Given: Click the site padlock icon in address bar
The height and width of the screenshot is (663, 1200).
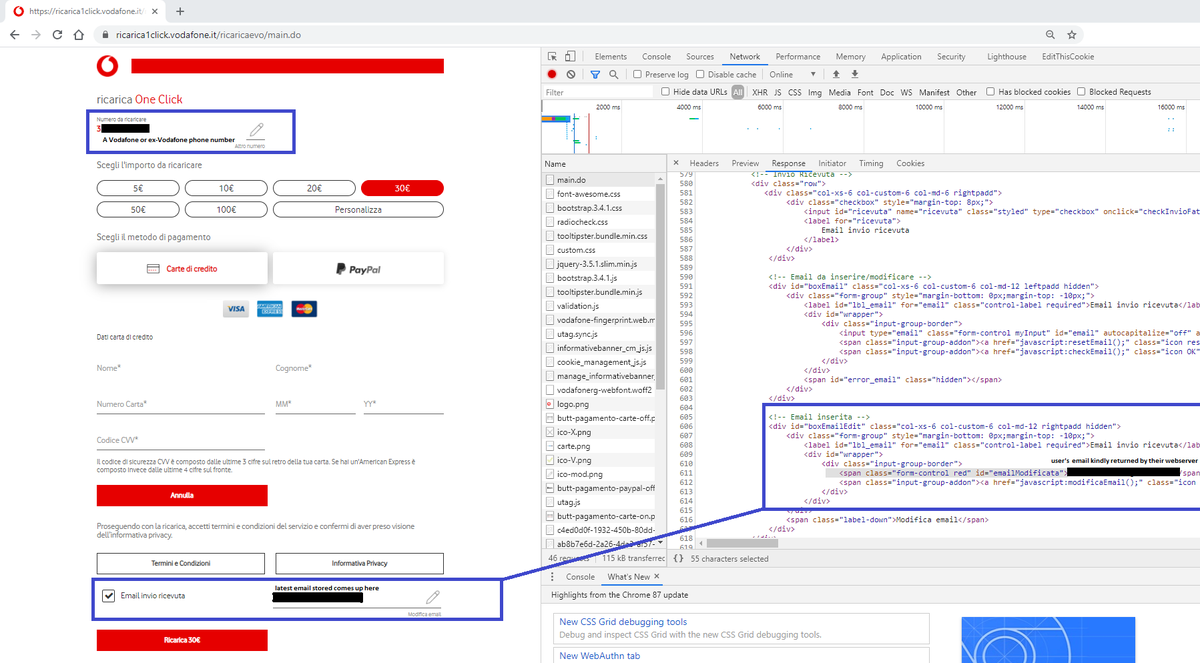Looking at the screenshot, I should click(x=106, y=34).
